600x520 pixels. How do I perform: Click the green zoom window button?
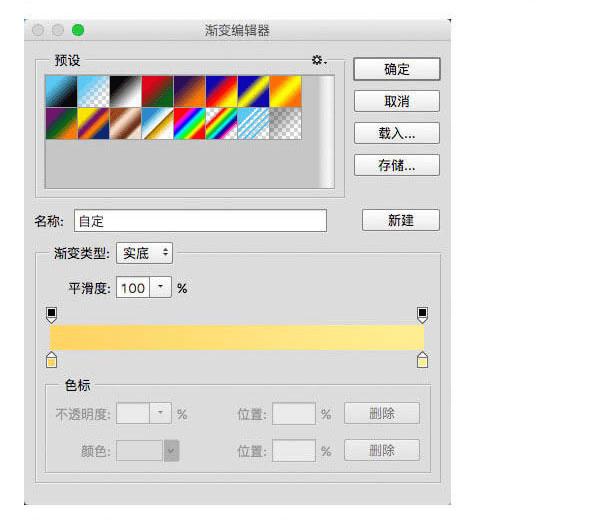[x=78, y=30]
